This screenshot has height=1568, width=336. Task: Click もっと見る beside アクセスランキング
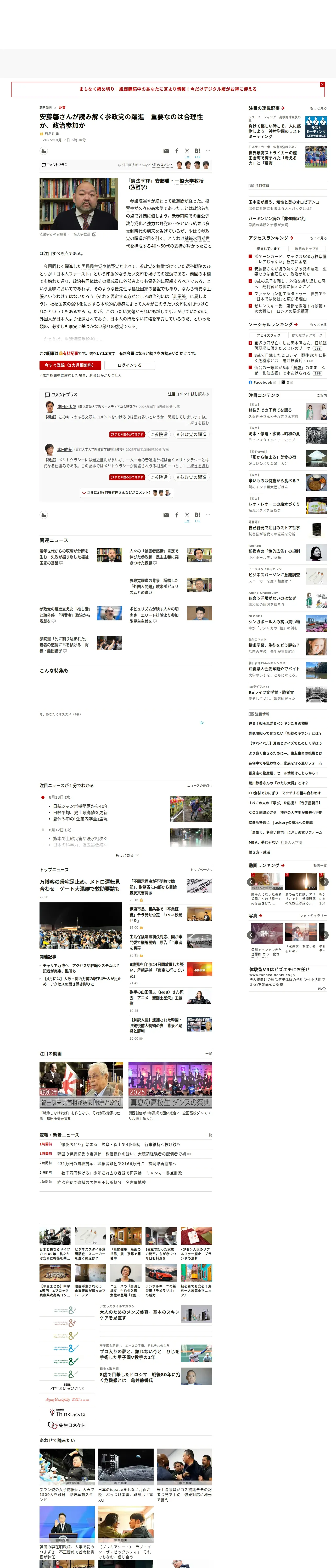click(x=318, y=238)
